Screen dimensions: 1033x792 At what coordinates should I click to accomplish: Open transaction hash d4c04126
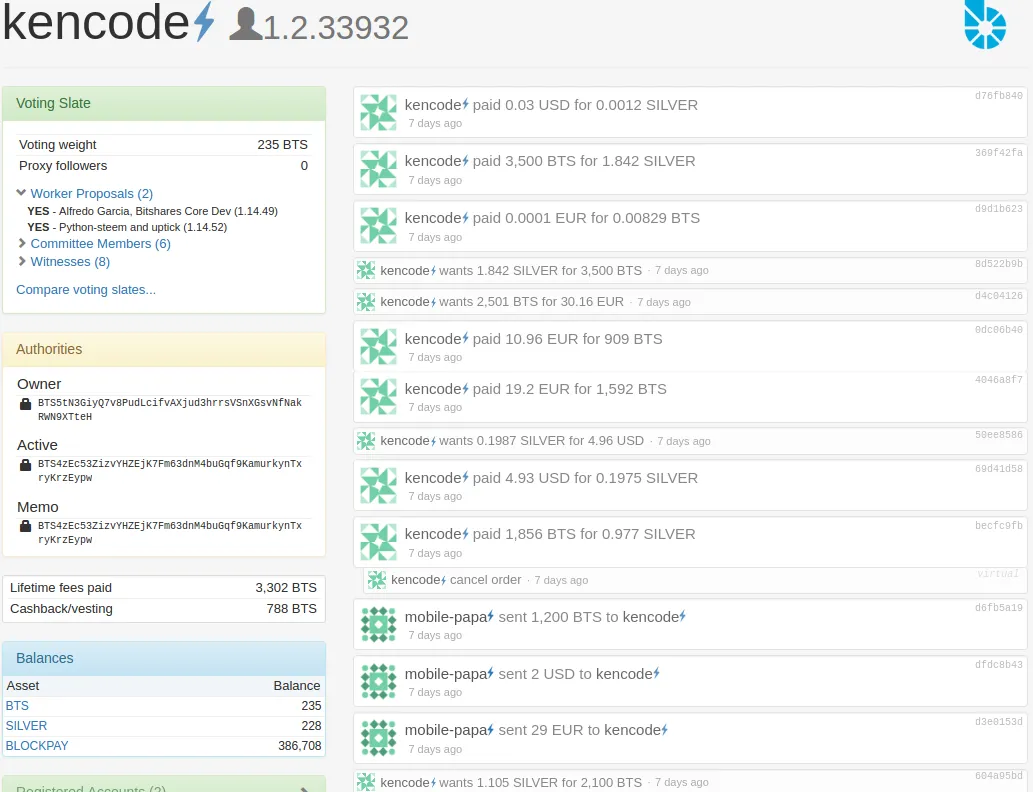[x=999, y=296]
